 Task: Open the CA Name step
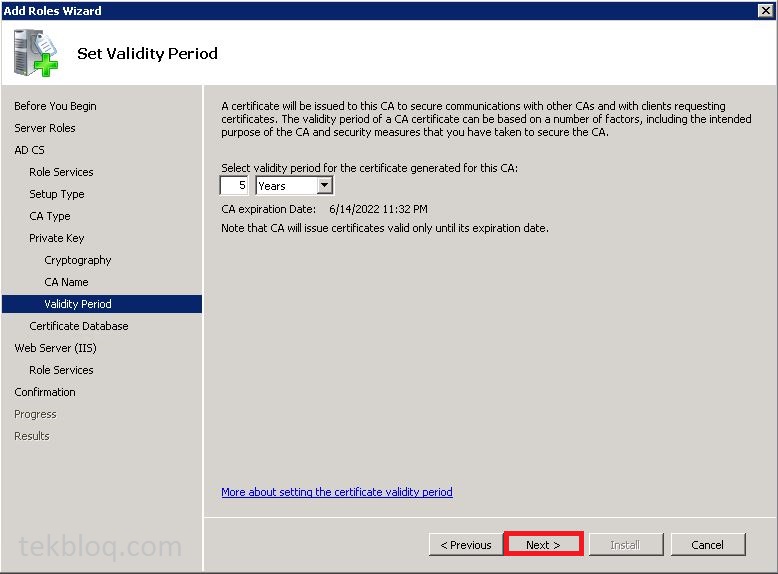[x=66, y=282]
